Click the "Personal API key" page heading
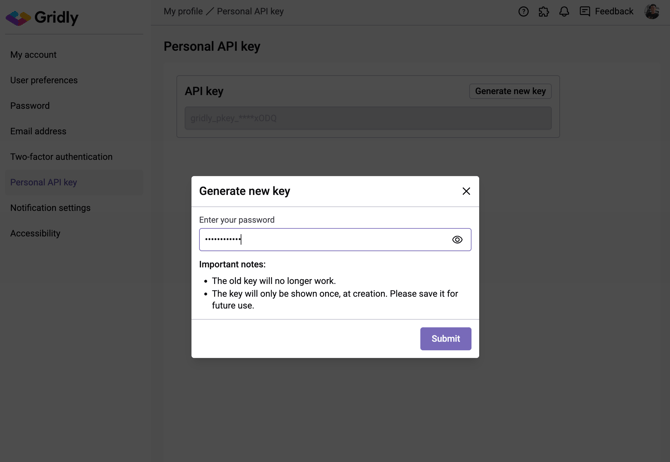The image size is (670, 462). [212, 46]
